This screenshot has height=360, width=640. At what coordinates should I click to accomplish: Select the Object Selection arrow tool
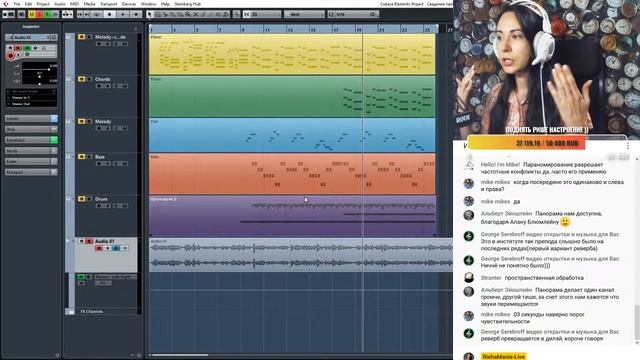coord(150,14)
